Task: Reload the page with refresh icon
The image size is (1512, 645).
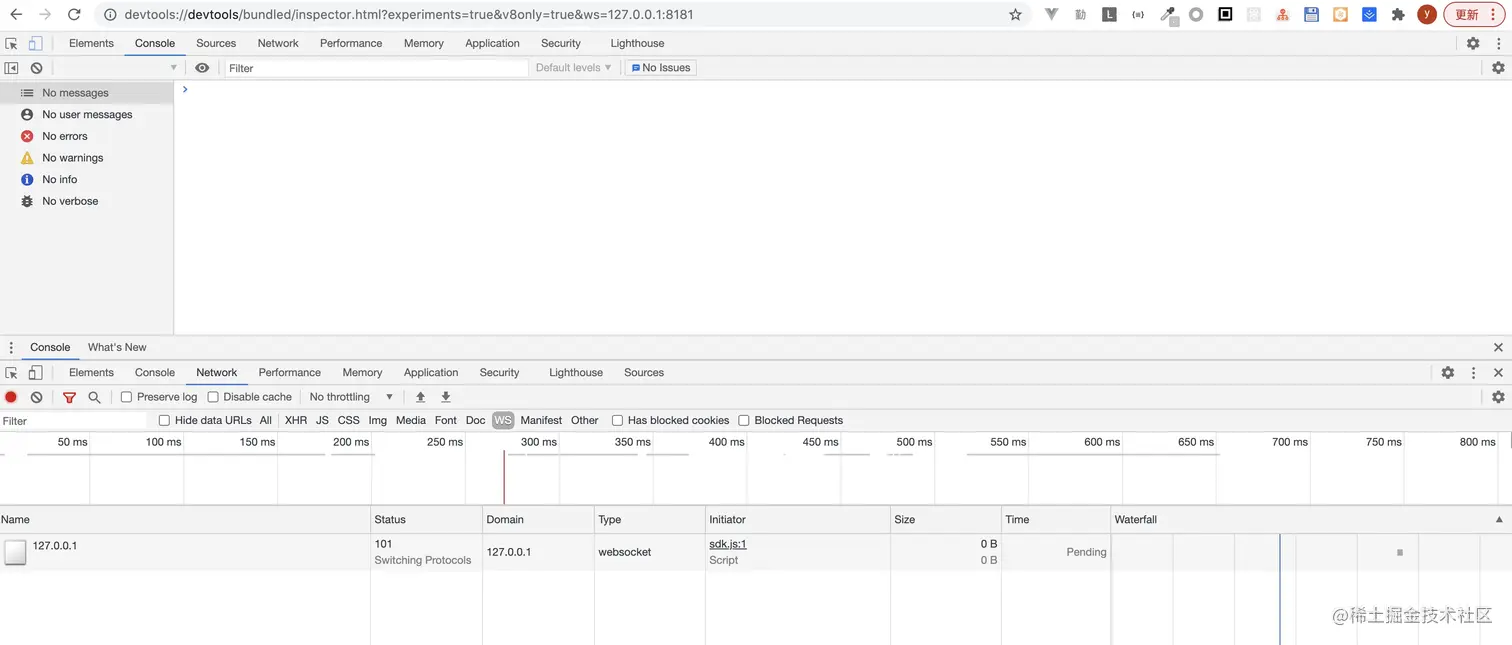Action: point(74,15)
